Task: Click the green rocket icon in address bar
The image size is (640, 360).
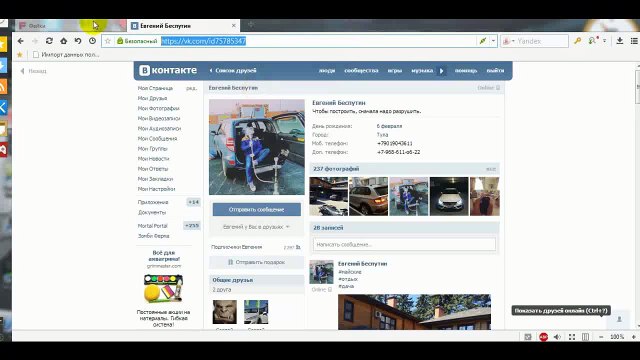Action: click(x=483, y=41)
